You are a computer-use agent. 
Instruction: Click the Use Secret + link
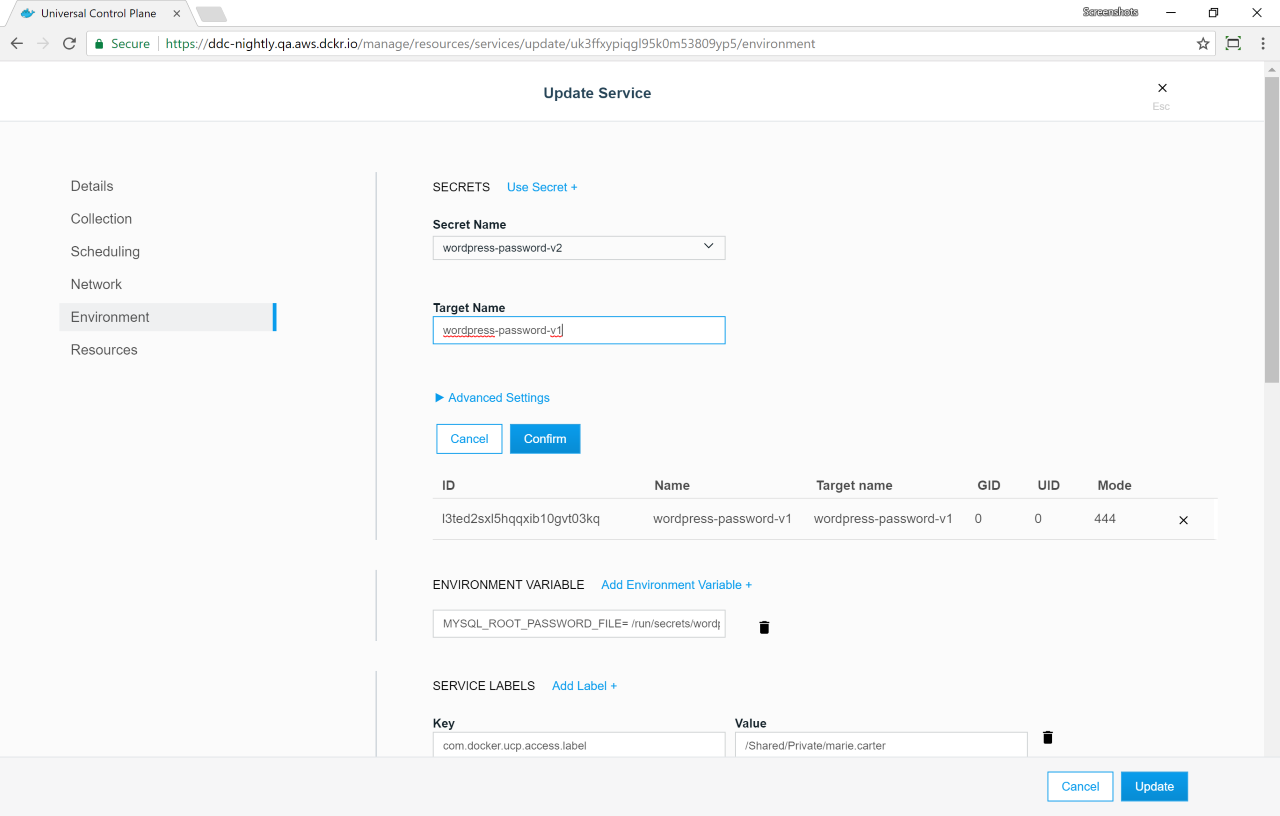coord(541,187)
